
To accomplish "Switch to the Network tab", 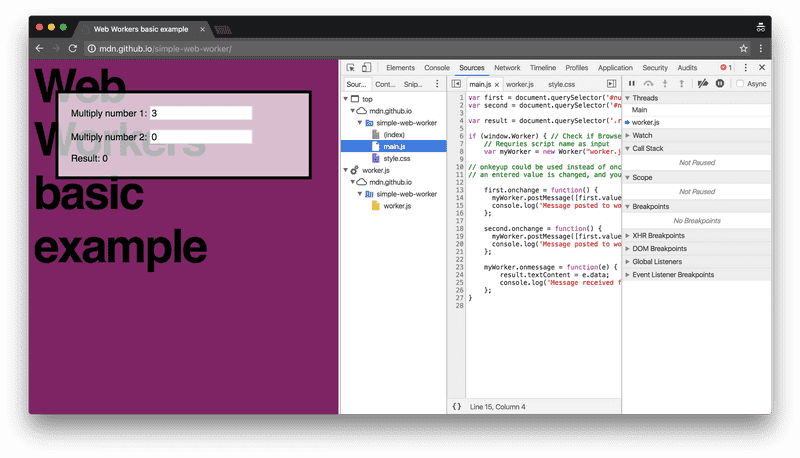I will click(x=507, y=67).
